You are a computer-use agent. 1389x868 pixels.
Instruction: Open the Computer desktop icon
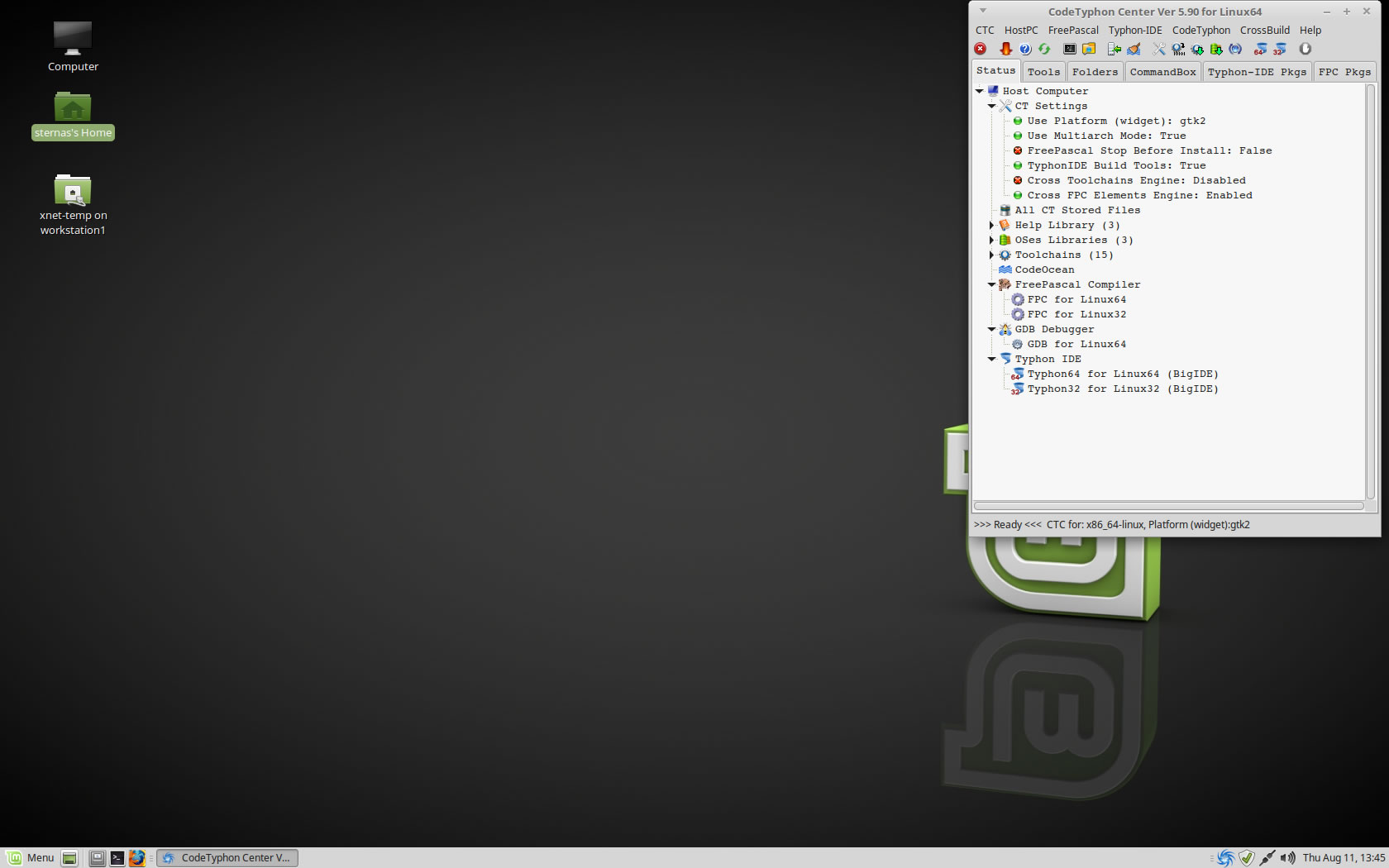point(73,45)
